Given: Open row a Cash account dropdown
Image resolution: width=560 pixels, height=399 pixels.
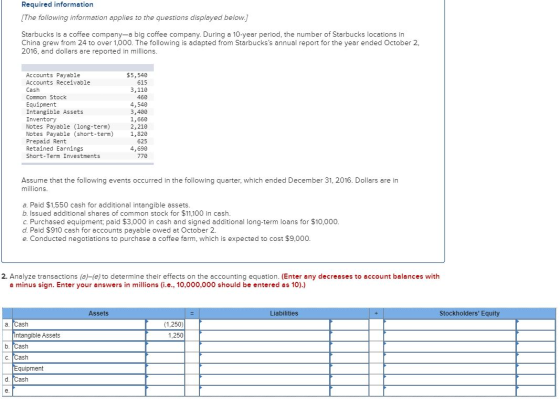Looking at the screenshot, I should (79, 325).
